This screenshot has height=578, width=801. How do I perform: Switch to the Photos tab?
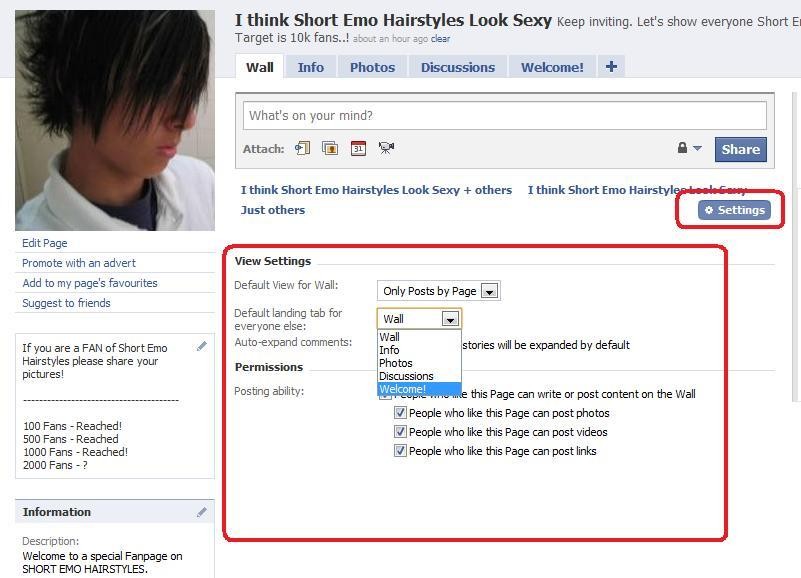click(372, 67)
